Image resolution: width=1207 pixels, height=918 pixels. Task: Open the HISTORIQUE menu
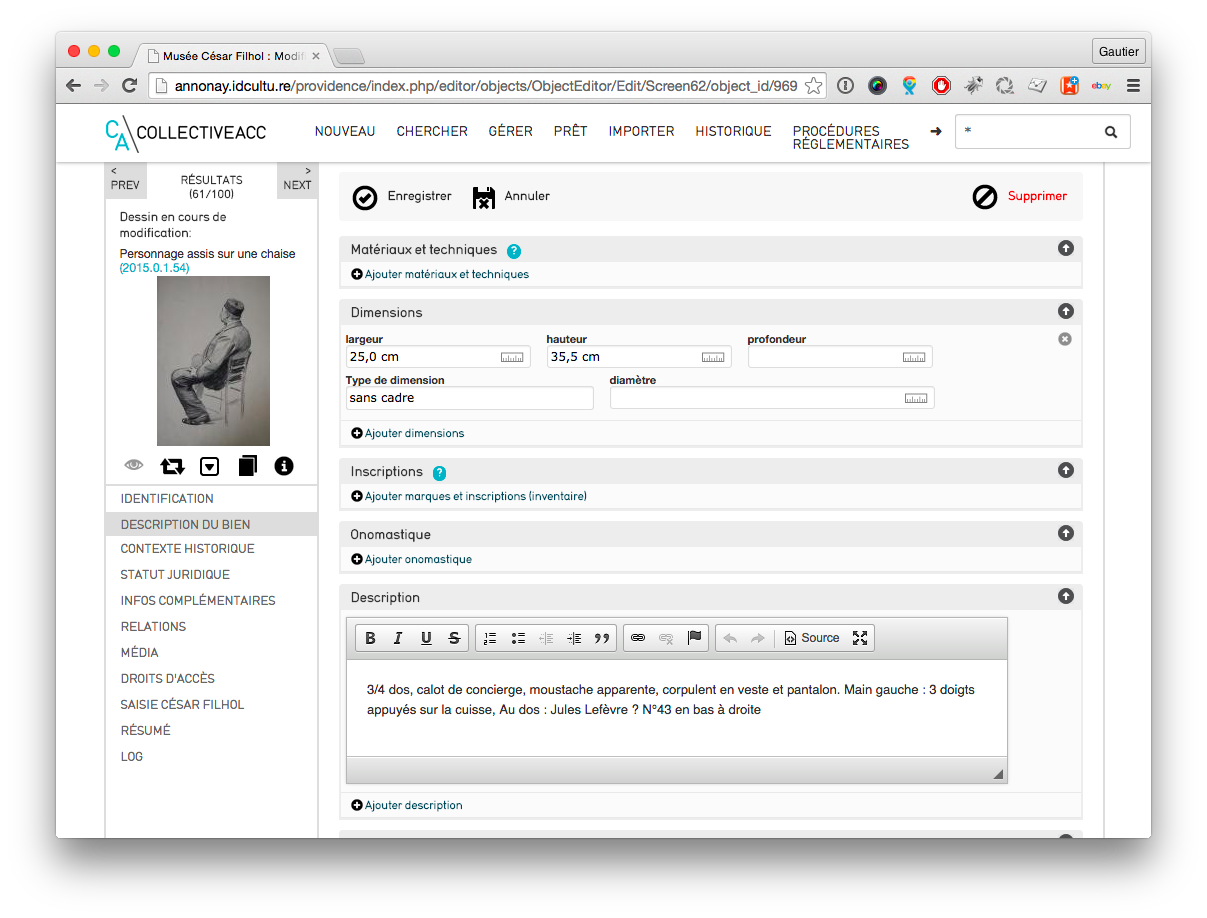tap(734, 131)
